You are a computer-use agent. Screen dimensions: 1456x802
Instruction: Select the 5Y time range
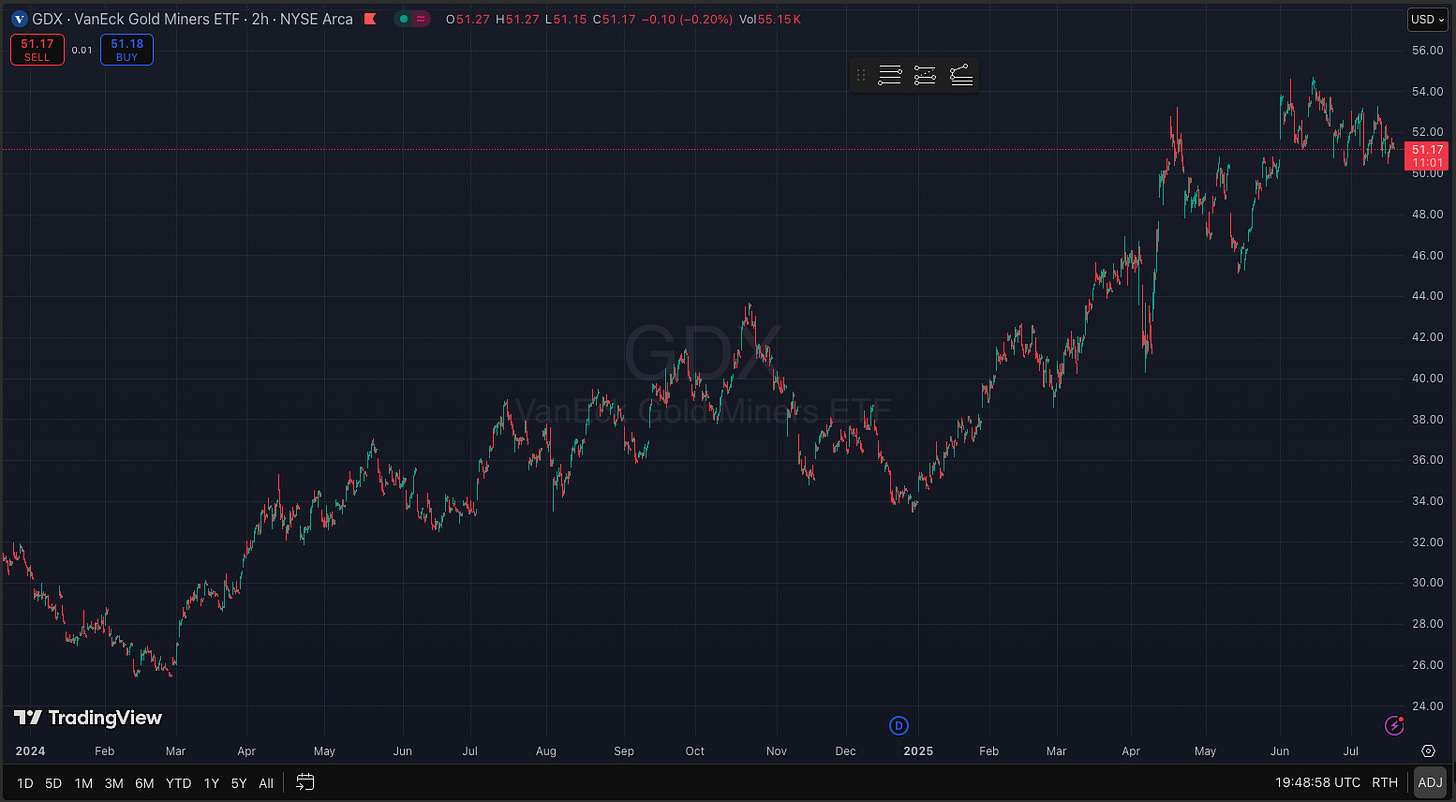coord(238,783)
